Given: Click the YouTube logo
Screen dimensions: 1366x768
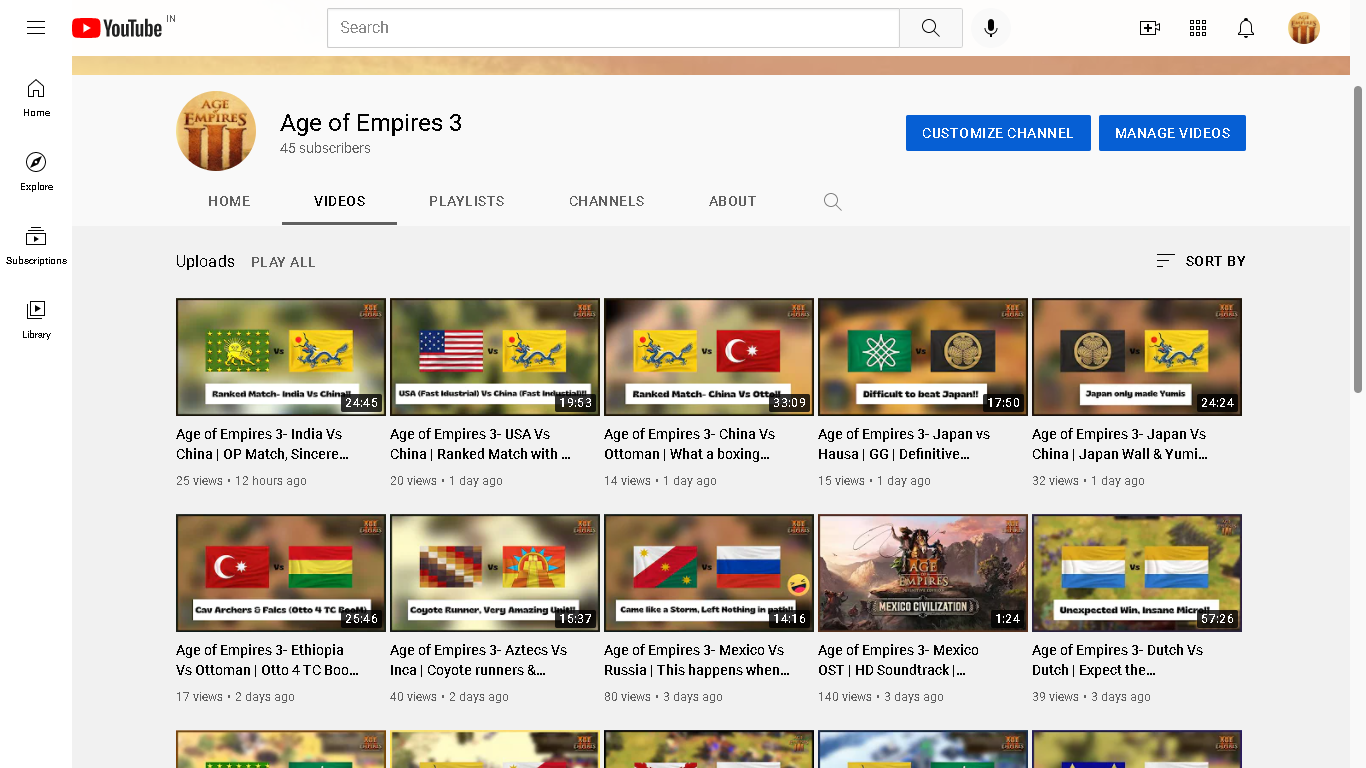Looking at the screenshot, I should point(117,28).
